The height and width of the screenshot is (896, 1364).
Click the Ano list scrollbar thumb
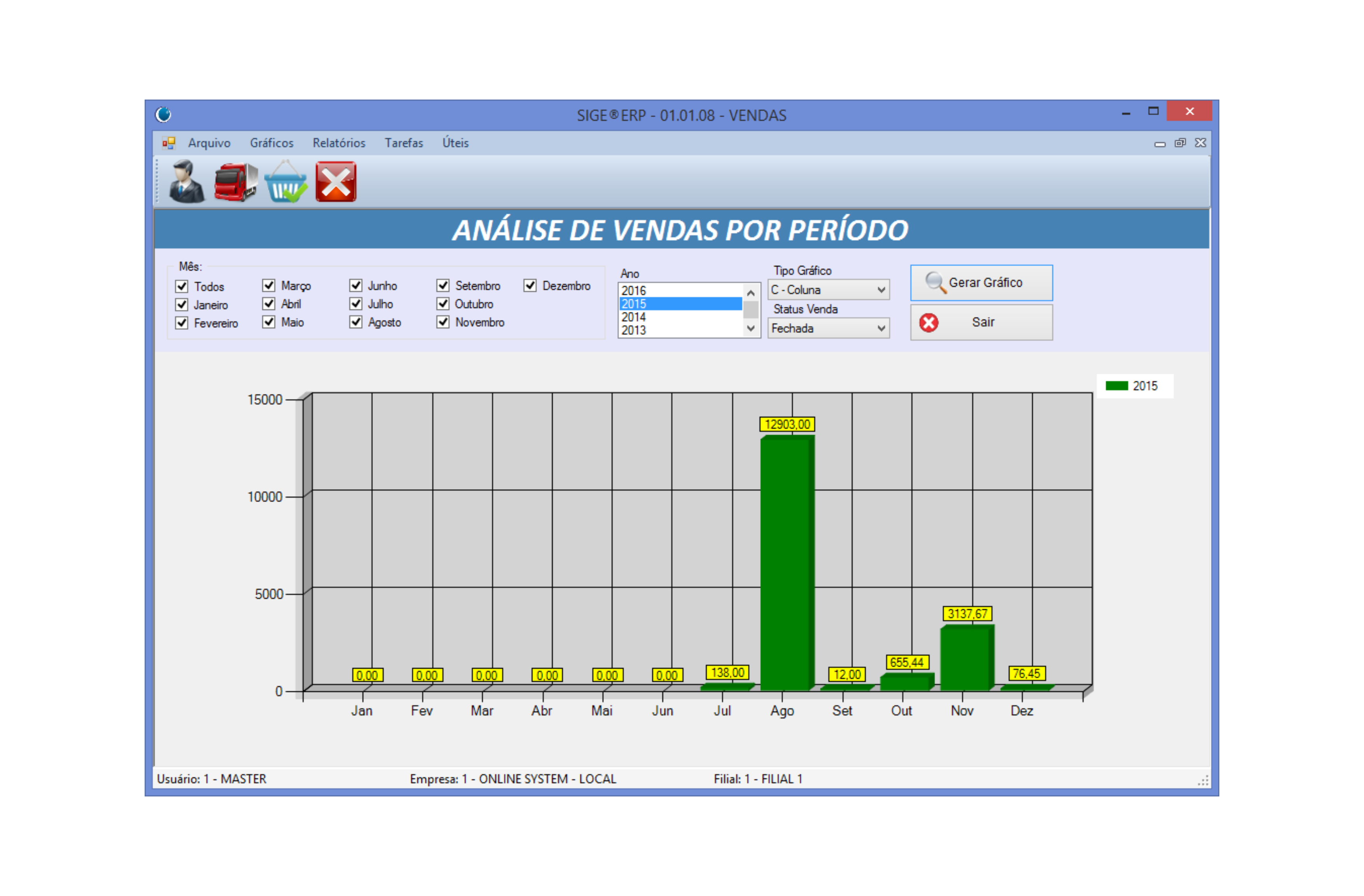(751, 310)
